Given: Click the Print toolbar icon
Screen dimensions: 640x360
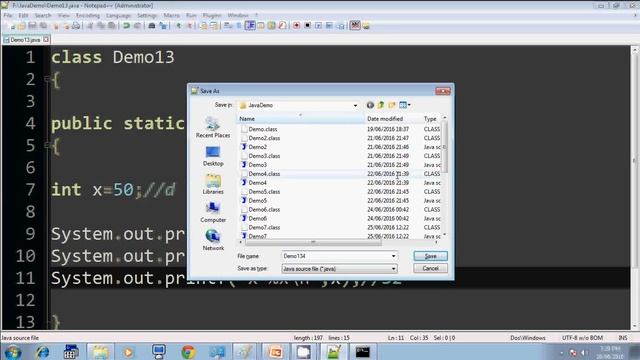Looking at the screenshot, I should coord(76,26).
